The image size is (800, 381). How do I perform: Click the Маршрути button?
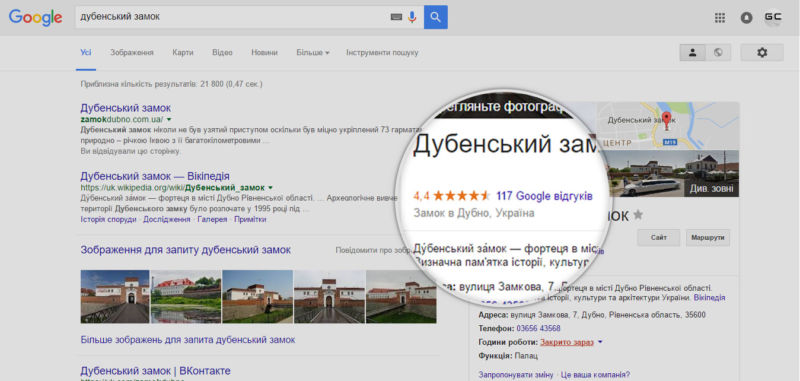point(708,237)
